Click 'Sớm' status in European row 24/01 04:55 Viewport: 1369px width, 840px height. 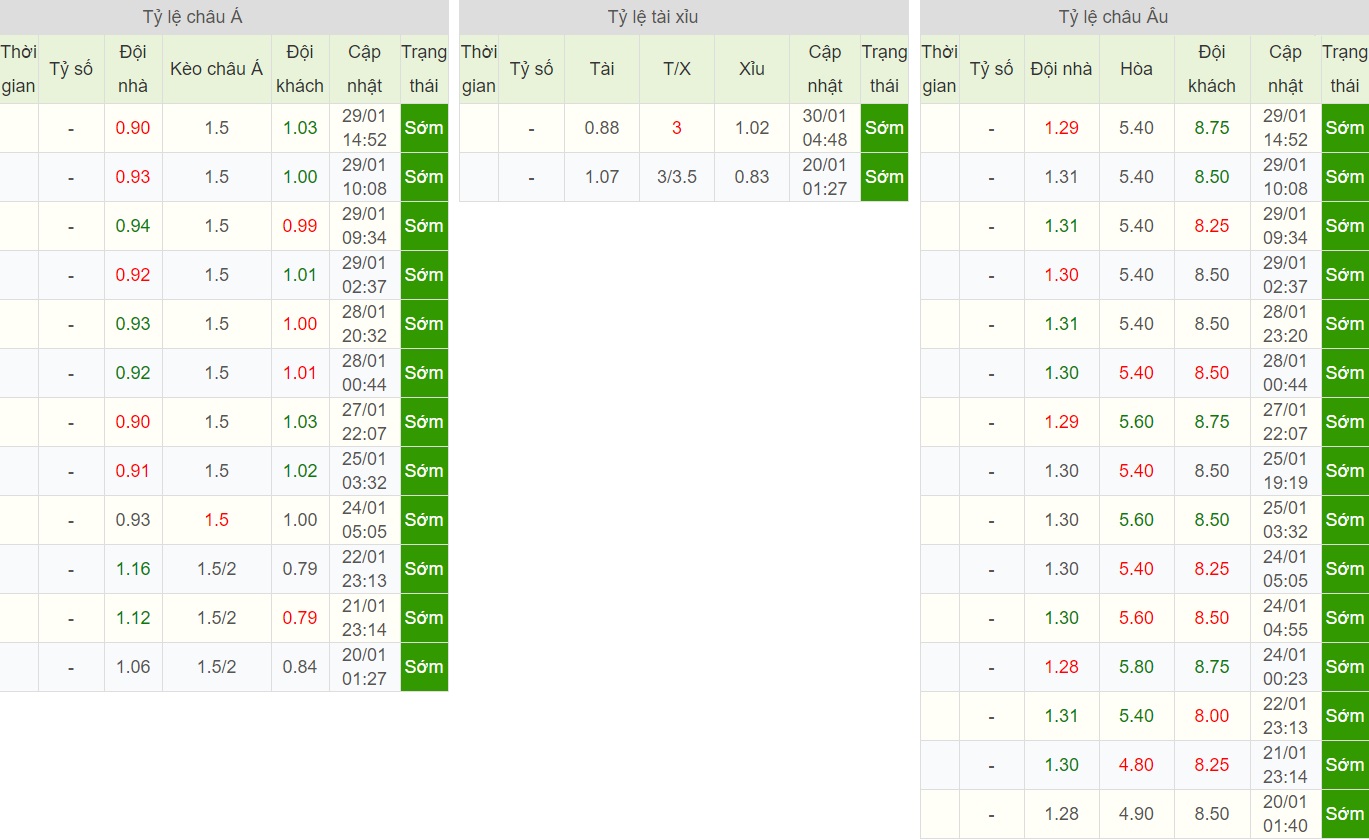pyautogui.click(x=1344, y=618)
